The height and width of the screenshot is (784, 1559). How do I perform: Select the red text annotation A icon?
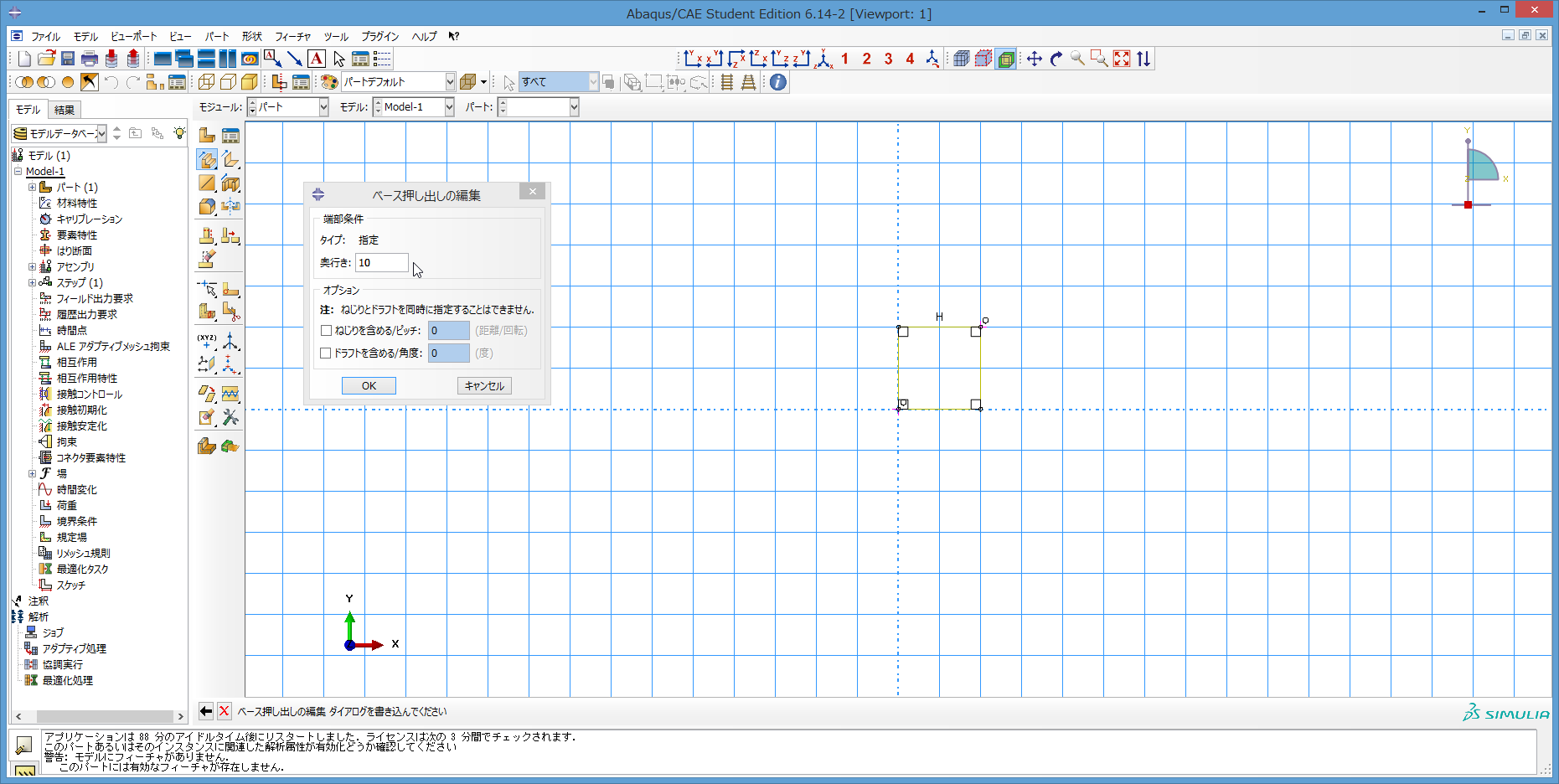[x=317, y=59]
